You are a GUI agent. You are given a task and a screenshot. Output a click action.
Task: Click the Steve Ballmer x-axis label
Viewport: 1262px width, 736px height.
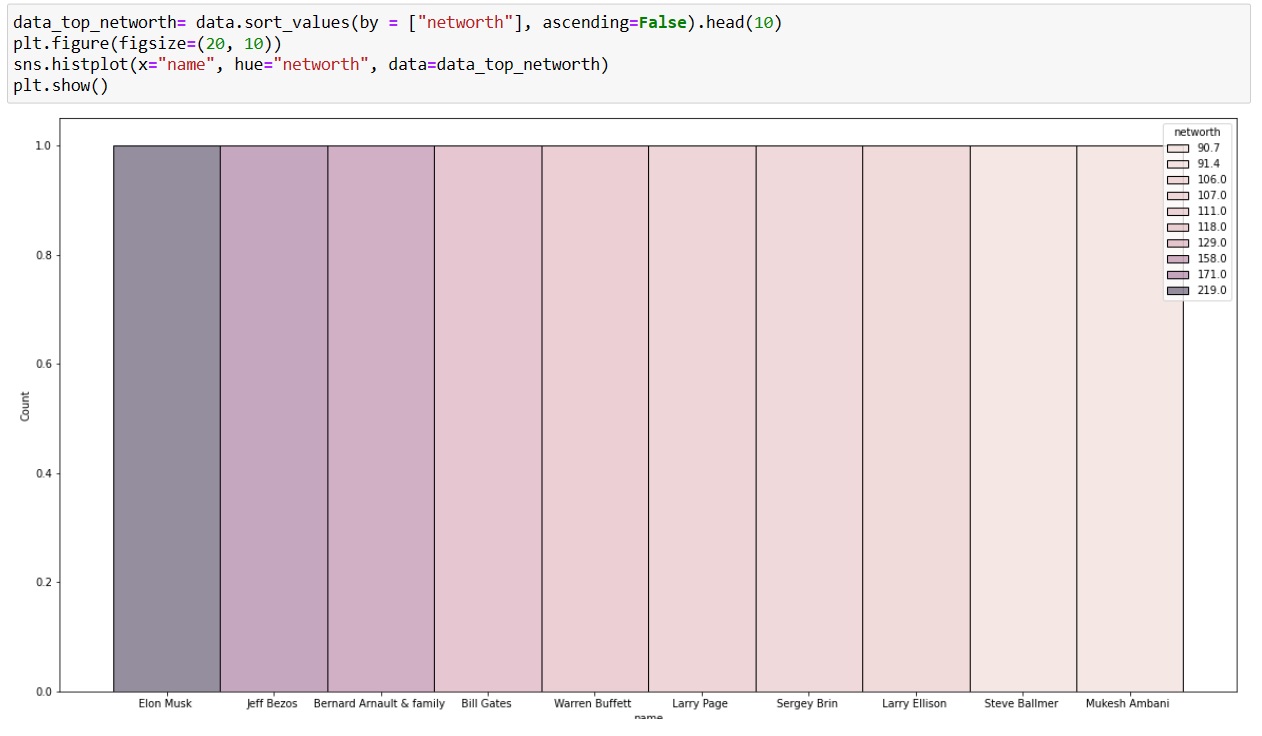[x=1021, y=704]
